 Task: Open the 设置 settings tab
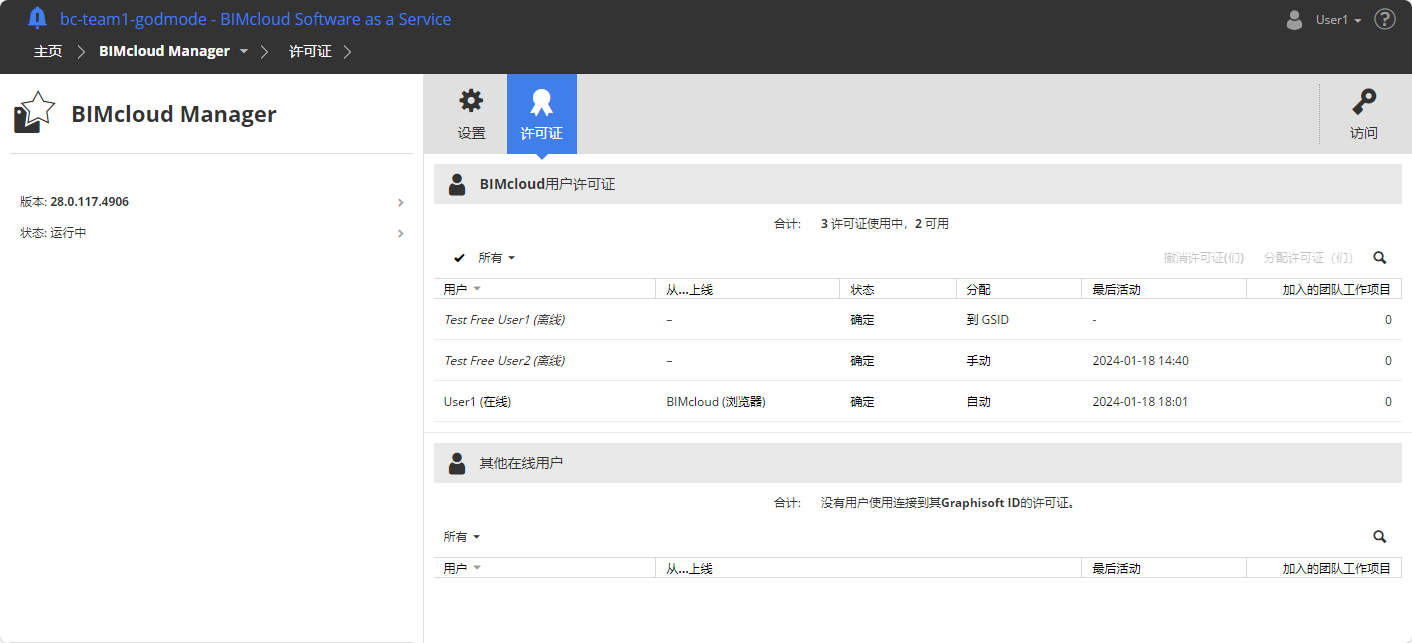[471, 114]
